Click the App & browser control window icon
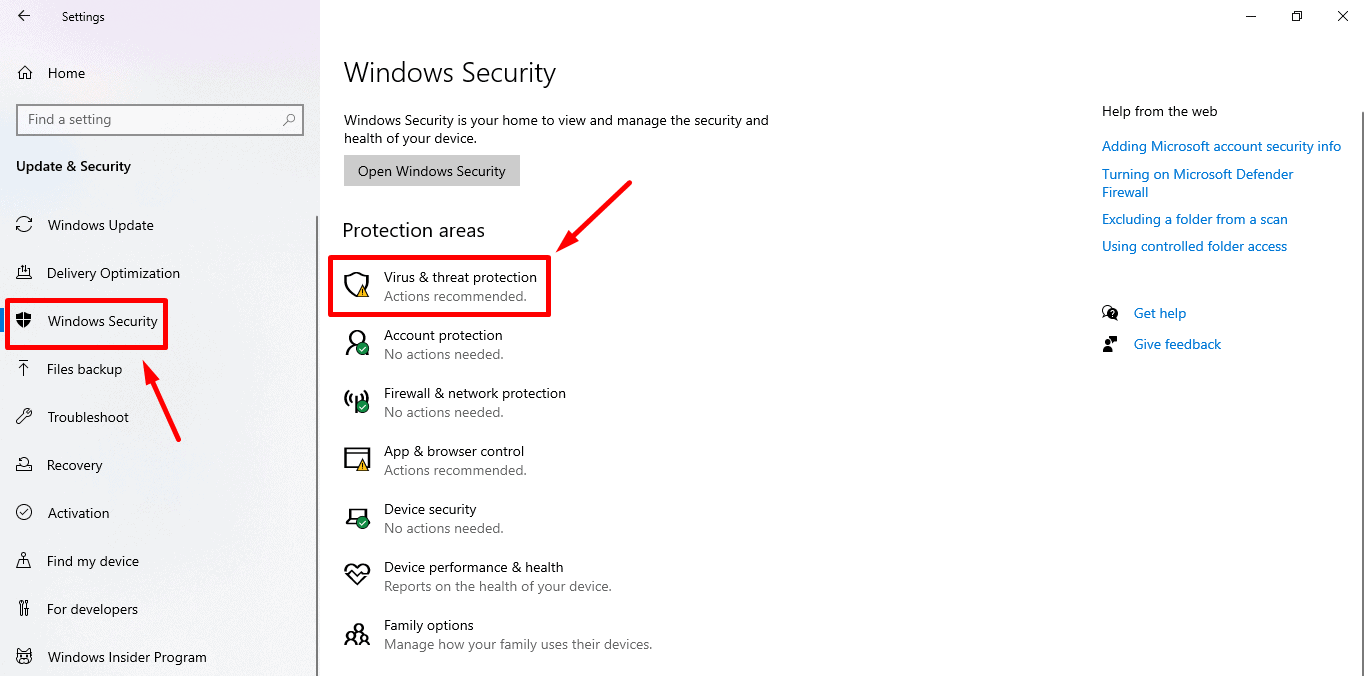This screenshot has width=1365, height=676. point(357,460)
